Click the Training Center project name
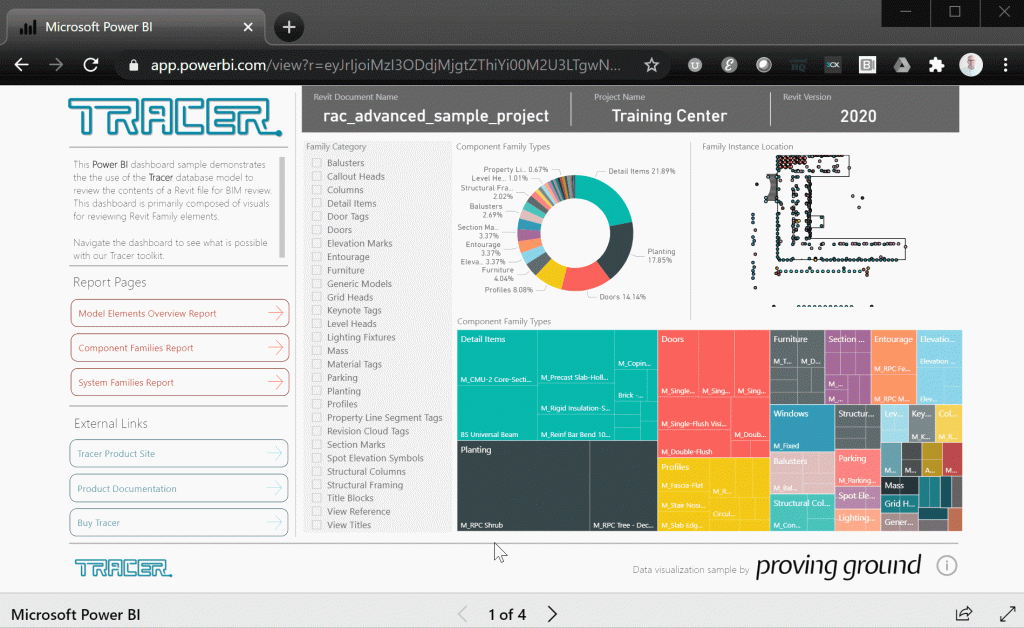This screenshot has height=628, width=1024. pos(669,116)
